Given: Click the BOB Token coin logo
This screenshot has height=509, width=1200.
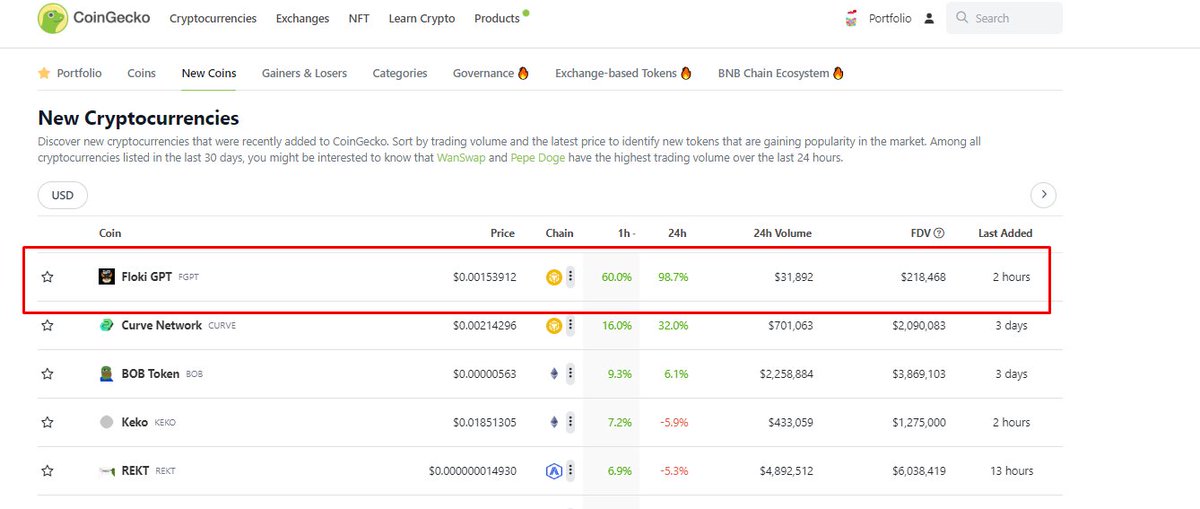Looking at the screenshot, I should 107,374.
